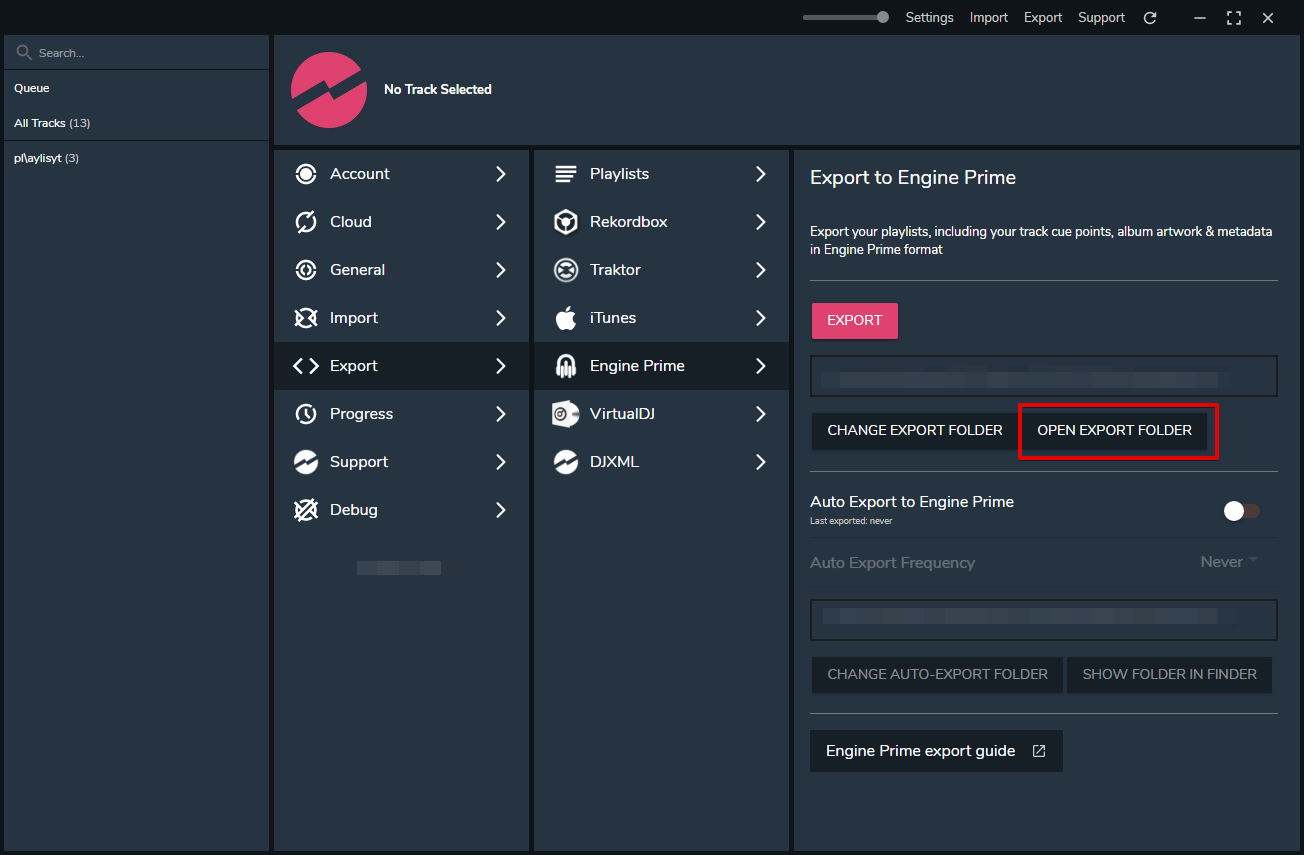
Task: Expand the Rekordbox export chevron
Action: coord(761,222)
